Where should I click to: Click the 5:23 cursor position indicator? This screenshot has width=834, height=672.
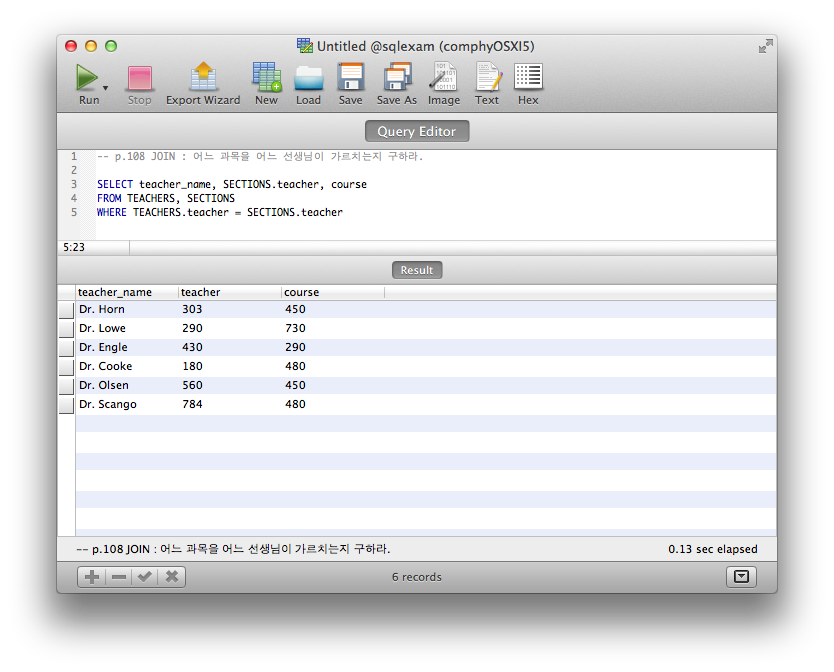tap(74, 247)
